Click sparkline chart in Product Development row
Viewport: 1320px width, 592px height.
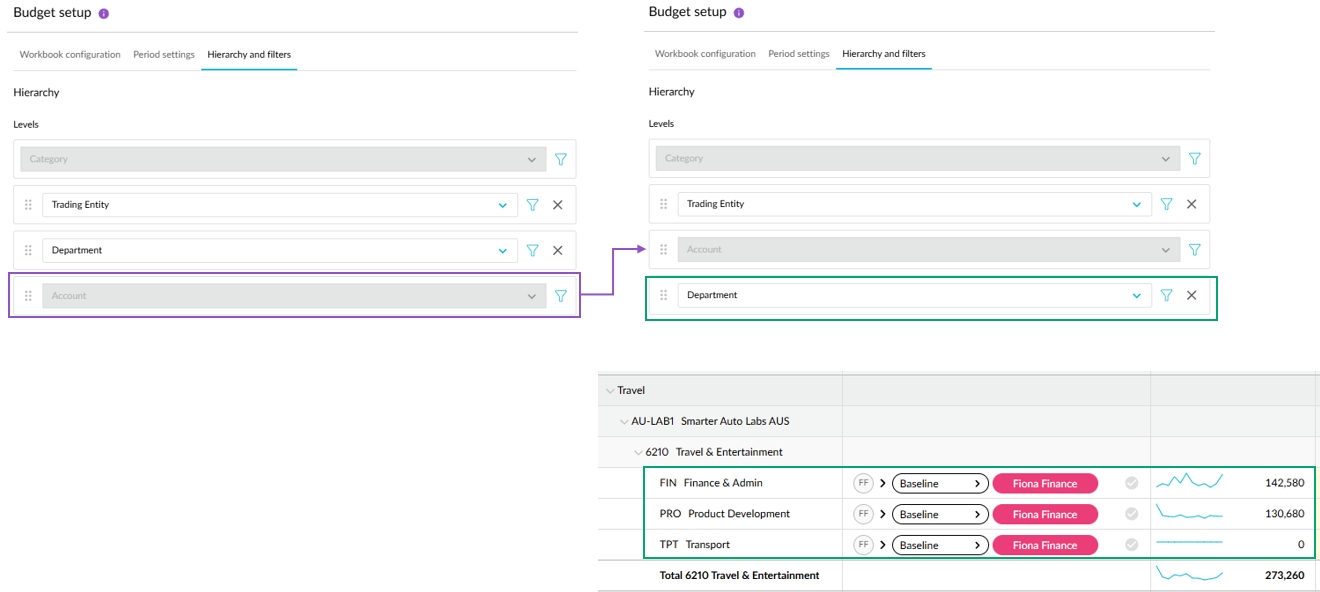pos(1189,514)
